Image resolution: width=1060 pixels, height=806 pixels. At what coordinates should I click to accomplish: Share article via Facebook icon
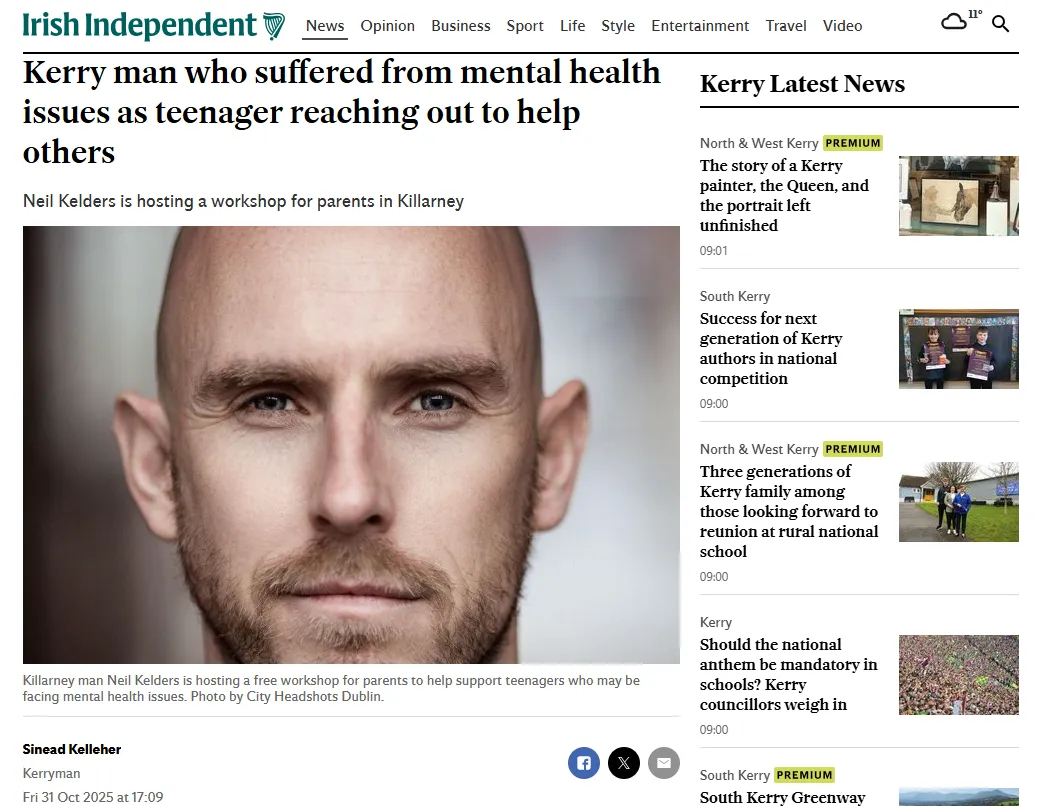583,763
